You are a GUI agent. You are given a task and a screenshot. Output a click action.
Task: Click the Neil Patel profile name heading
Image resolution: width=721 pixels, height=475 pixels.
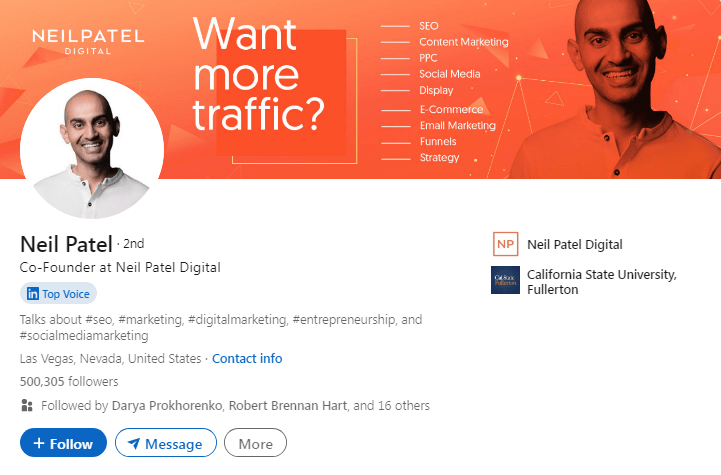pyautogui.click(x=66, y=244)
